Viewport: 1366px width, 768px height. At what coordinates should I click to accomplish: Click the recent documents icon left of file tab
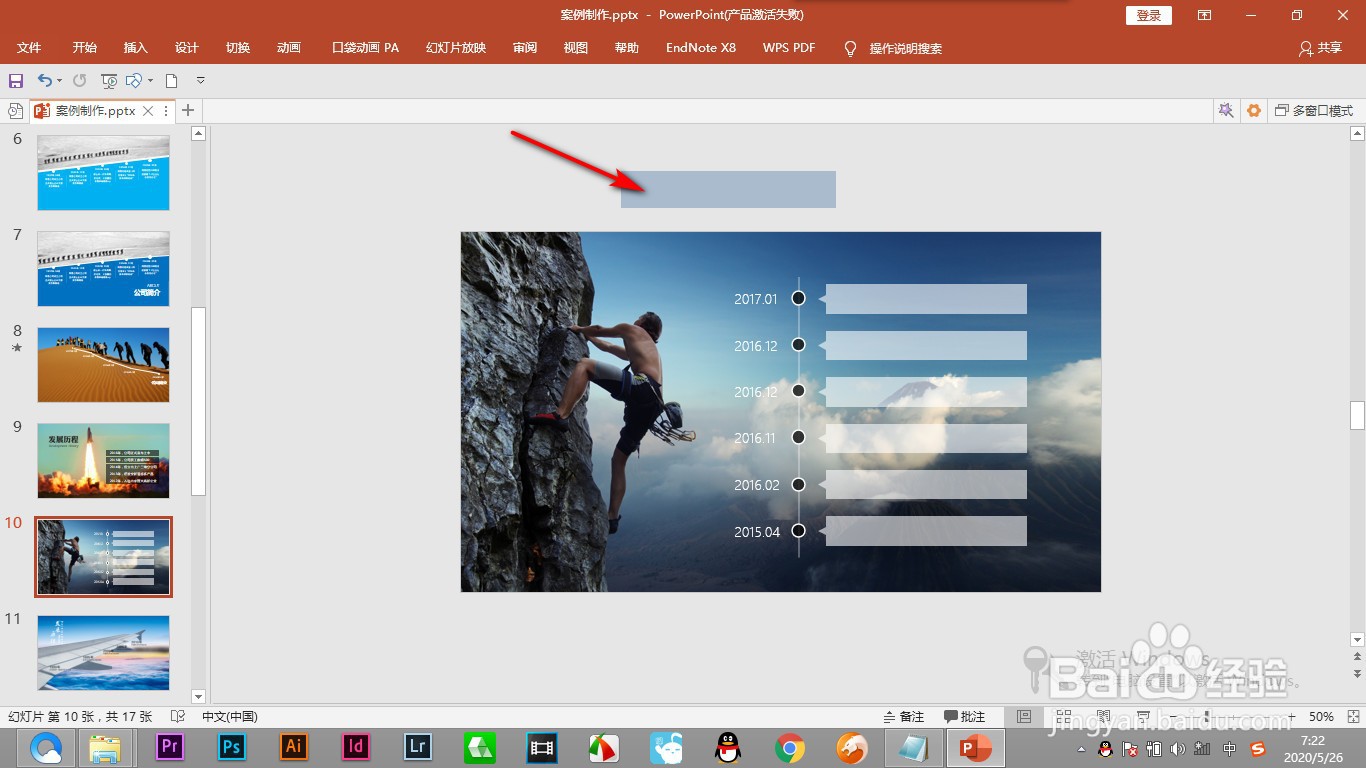(x=15, y=111)
